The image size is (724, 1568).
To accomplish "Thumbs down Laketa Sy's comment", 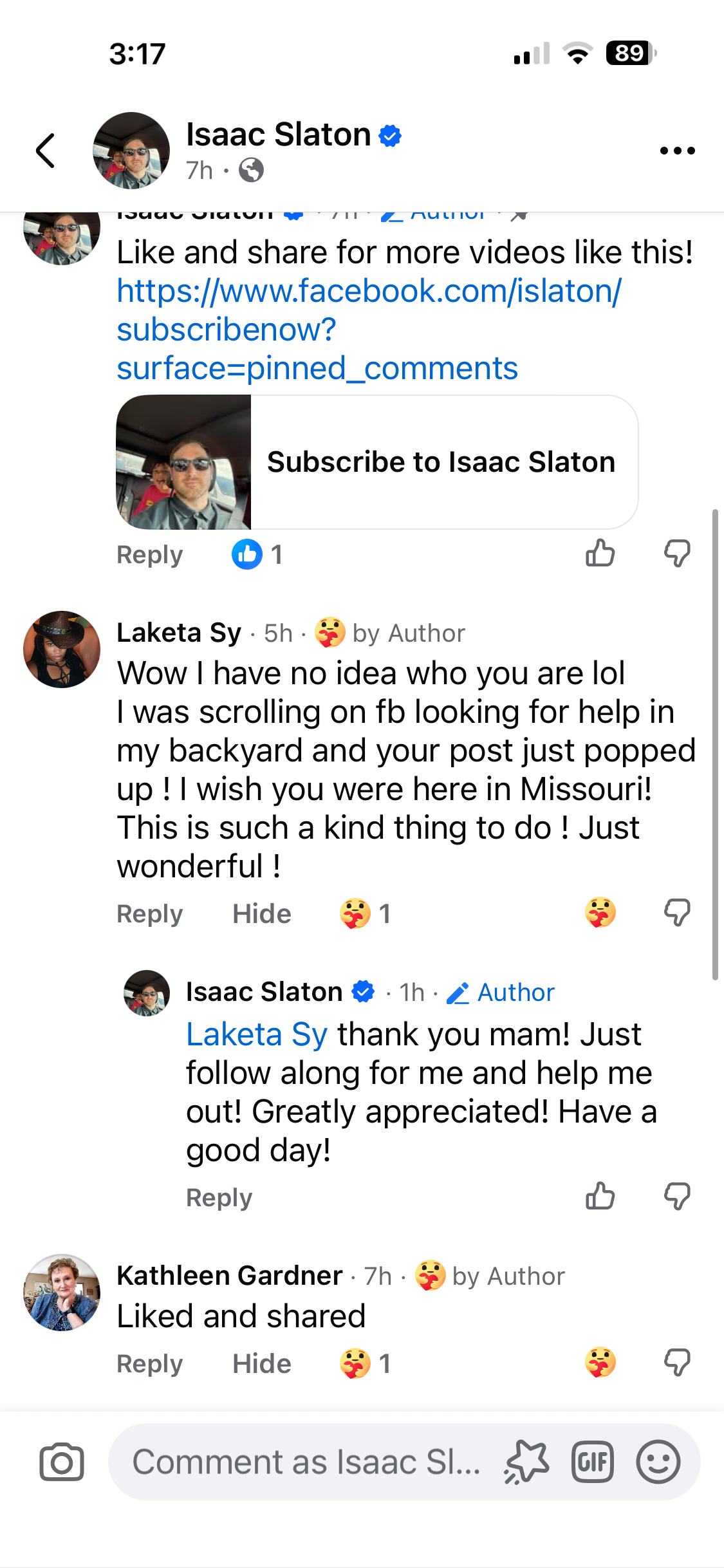I will [x=677, y=913].
